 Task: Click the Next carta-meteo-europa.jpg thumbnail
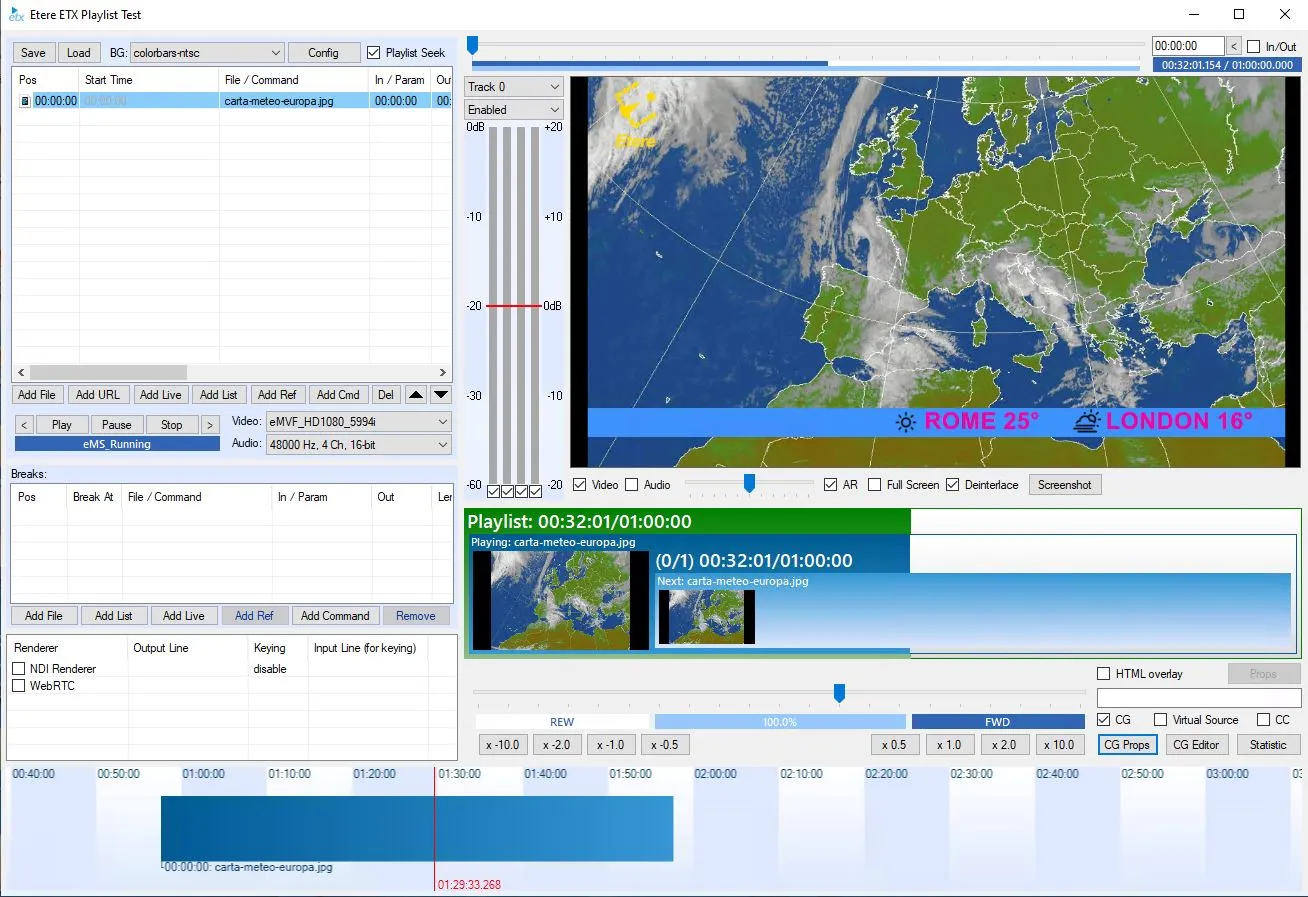[x=706, y=617]
